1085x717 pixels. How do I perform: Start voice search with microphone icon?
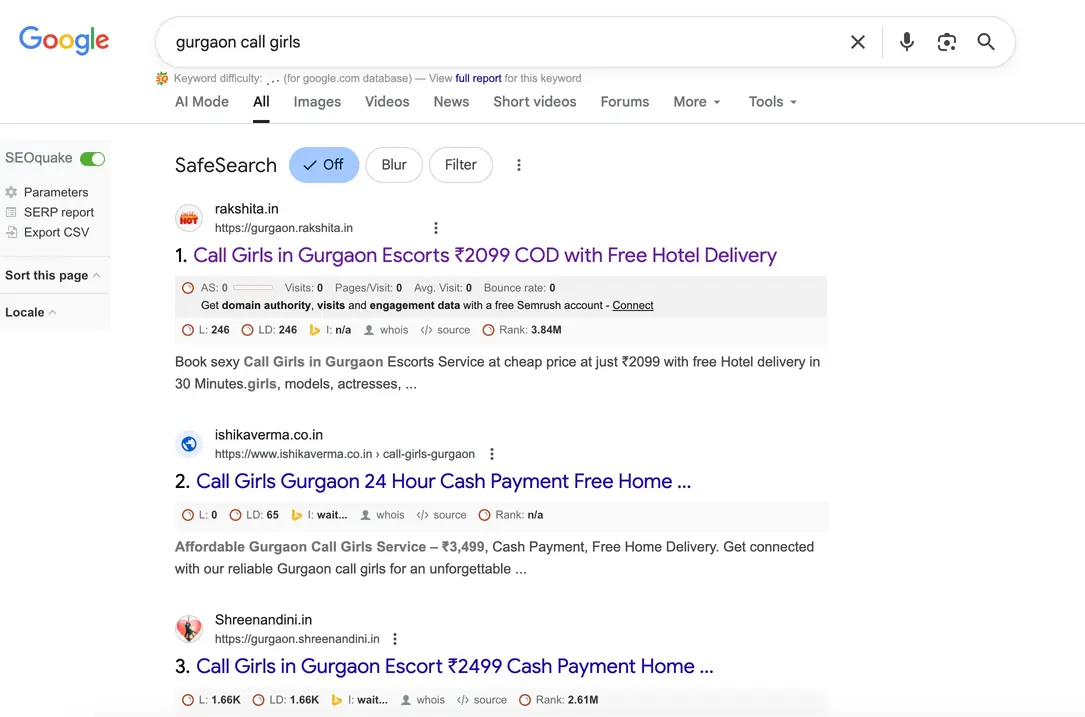point(906,42)
